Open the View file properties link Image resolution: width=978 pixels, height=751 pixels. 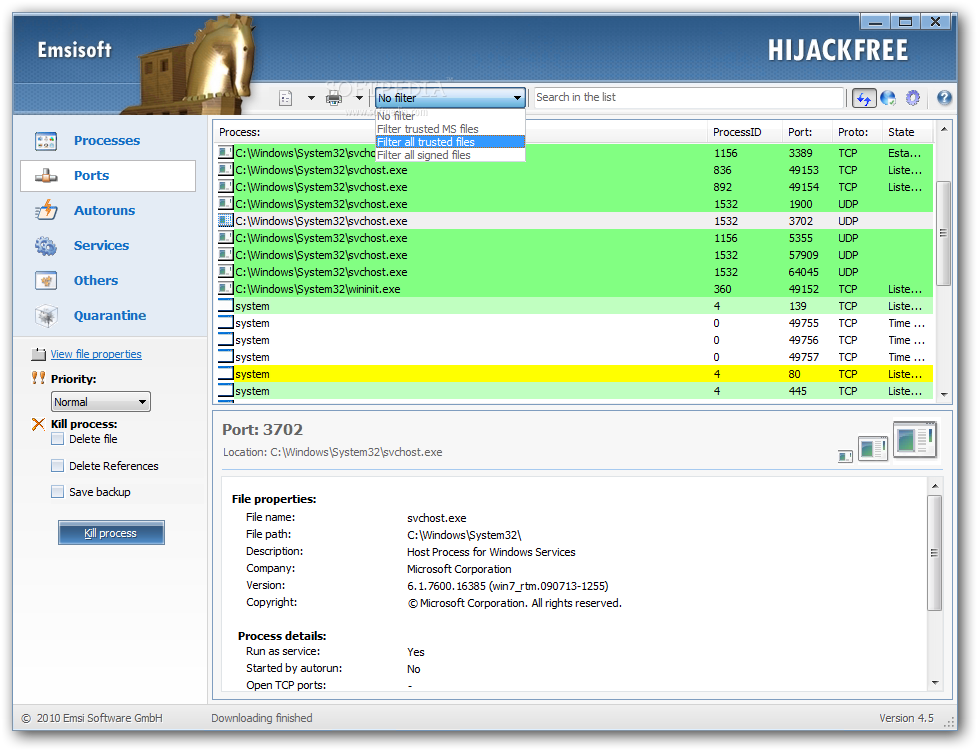(x=96, y=354)
